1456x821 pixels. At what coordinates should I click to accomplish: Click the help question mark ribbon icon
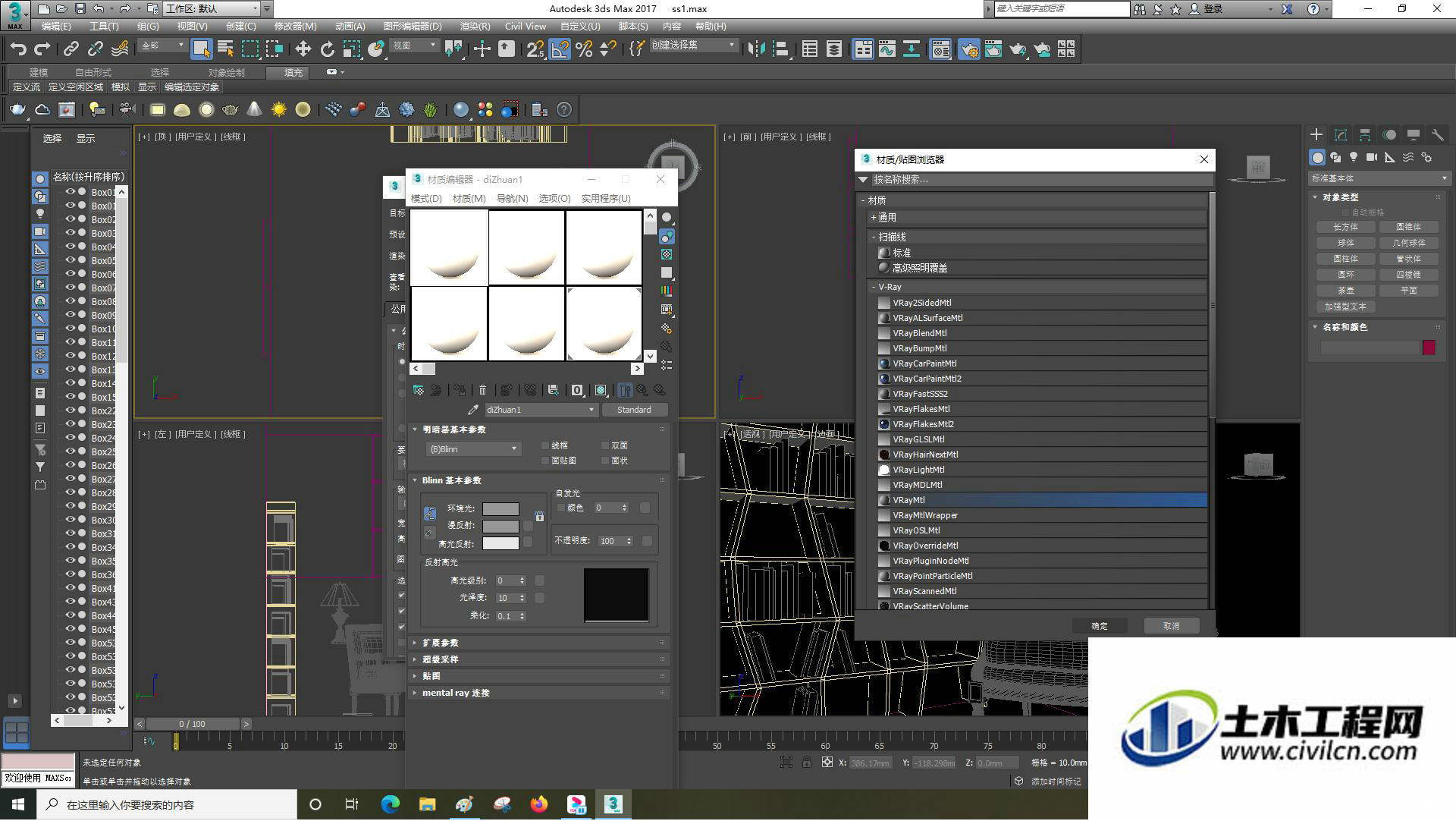pos(564,110)
